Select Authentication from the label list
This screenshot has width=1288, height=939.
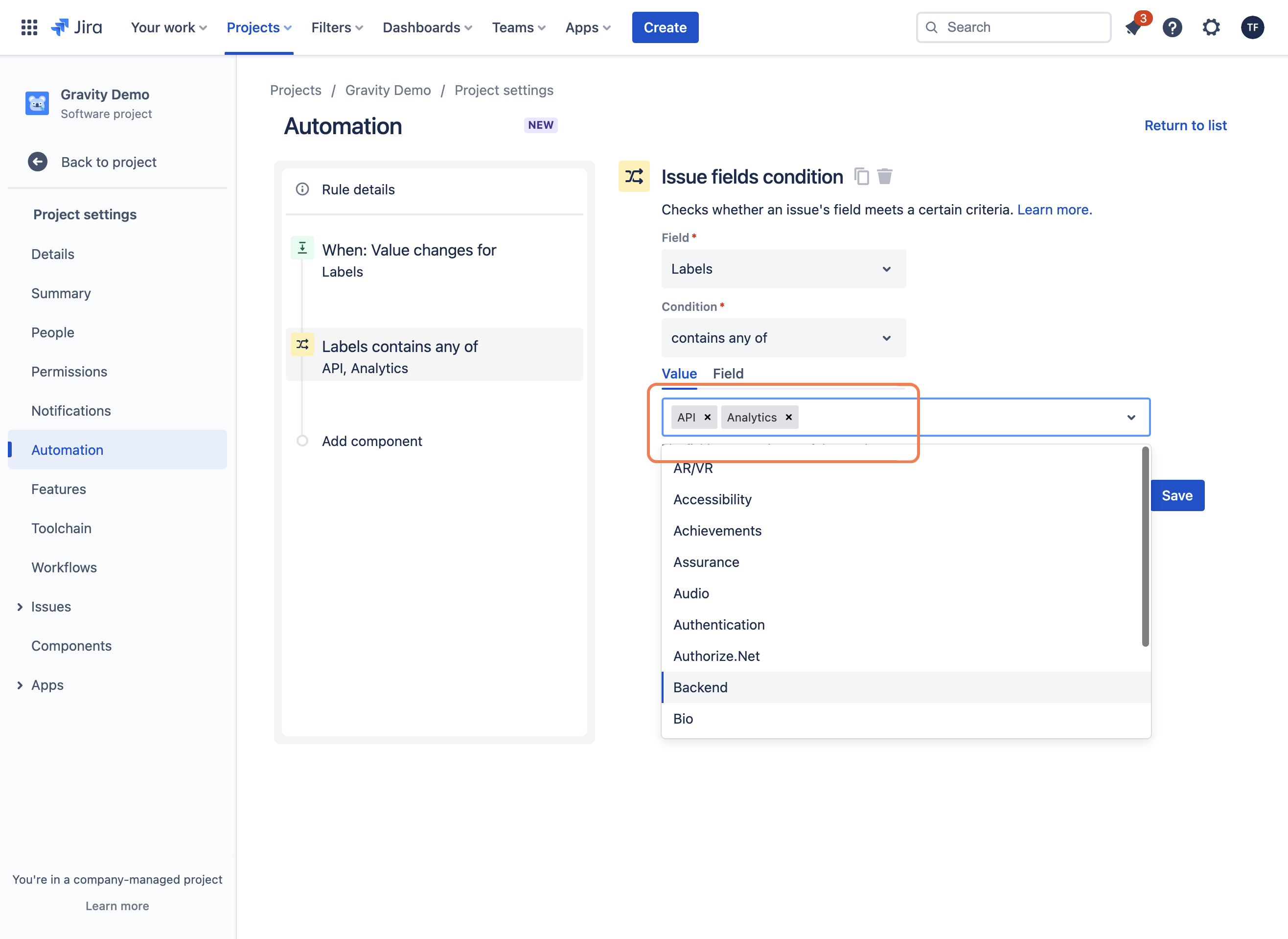coord(906,625)
